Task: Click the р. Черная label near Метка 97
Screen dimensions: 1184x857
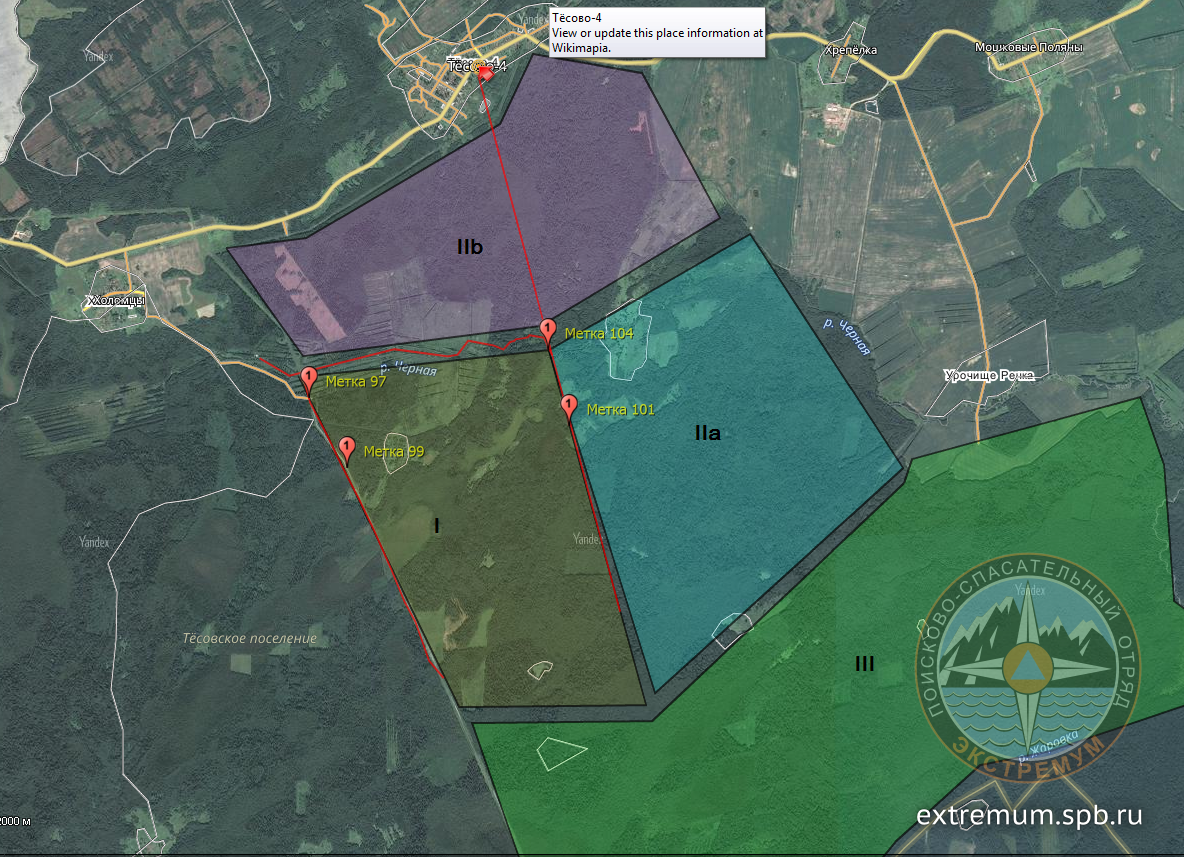Action: 410,370
